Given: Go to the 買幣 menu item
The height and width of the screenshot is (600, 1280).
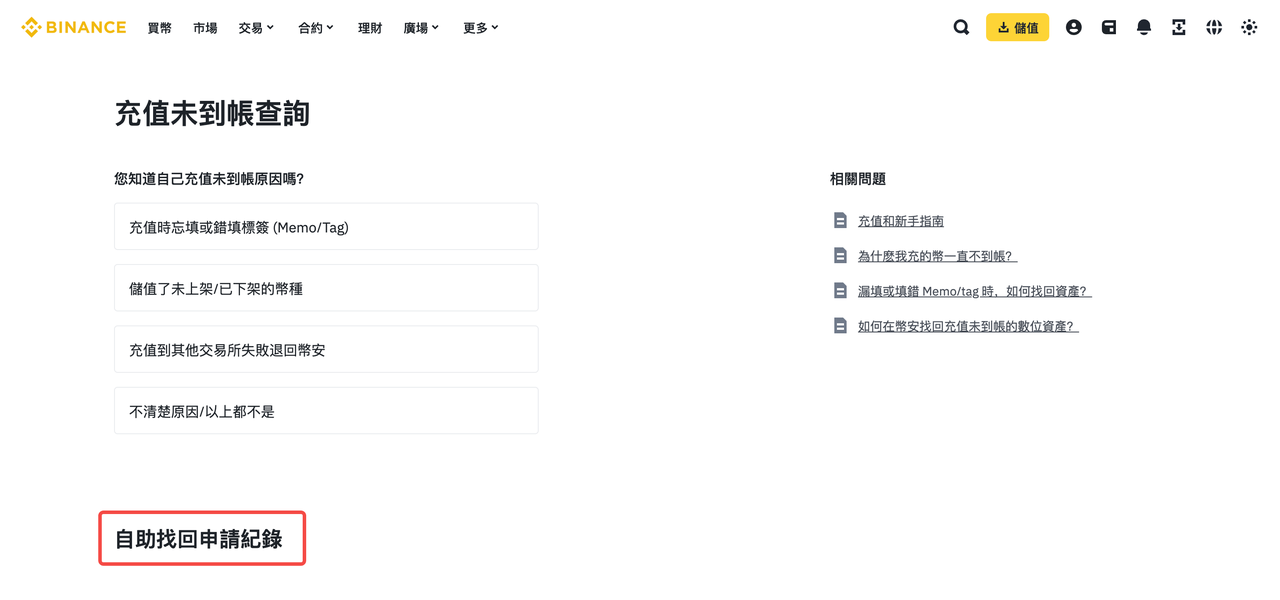Looking at the screenshot, I should 160,28.
